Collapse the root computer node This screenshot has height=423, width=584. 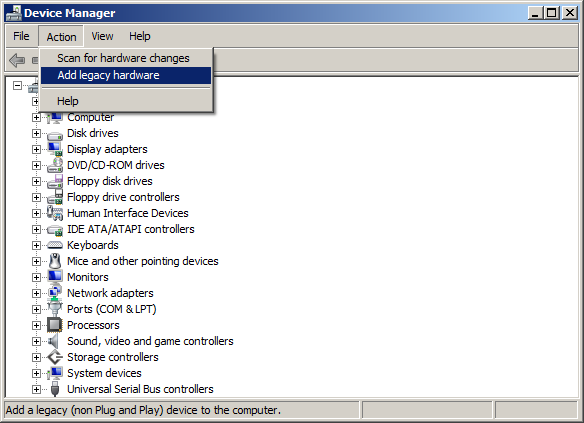click(x=17, y=86)
